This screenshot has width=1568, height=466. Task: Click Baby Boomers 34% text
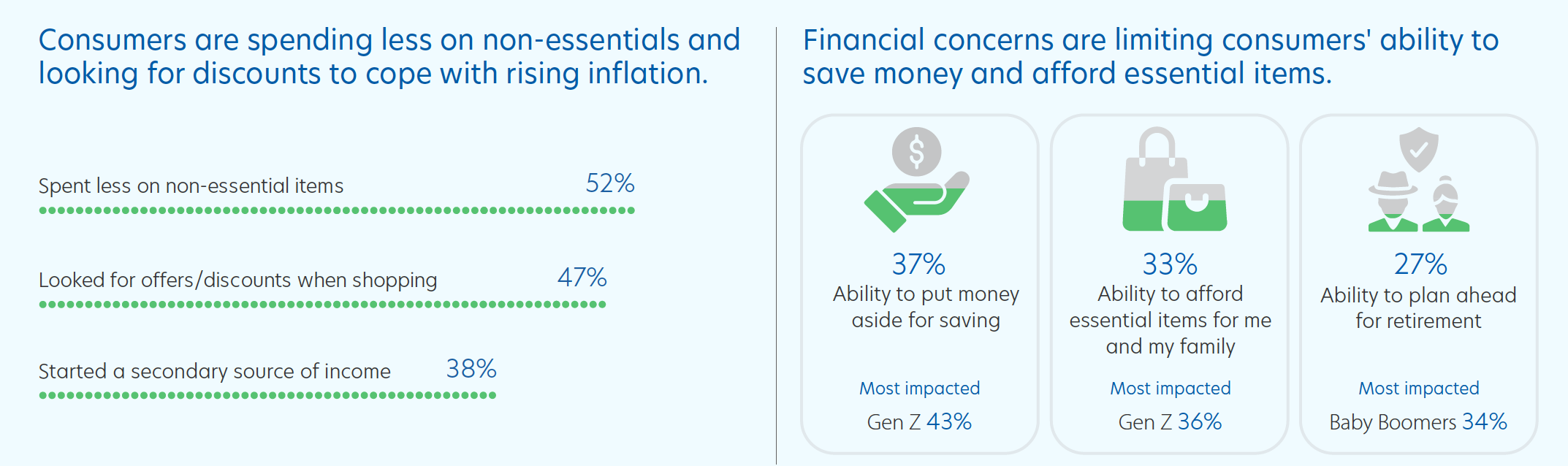[1418, 422]
